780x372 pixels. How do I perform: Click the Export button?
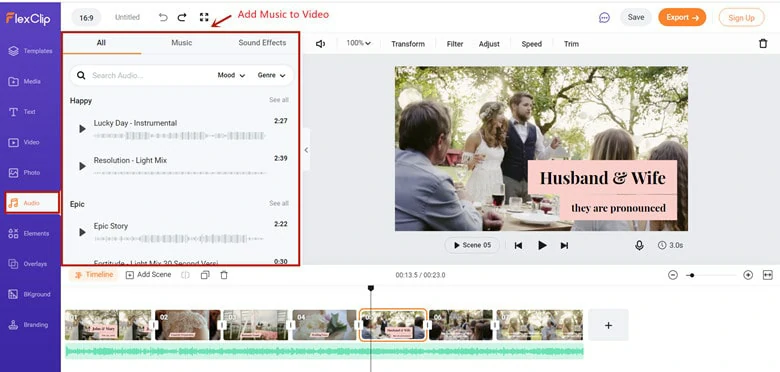tap(682, 17)
